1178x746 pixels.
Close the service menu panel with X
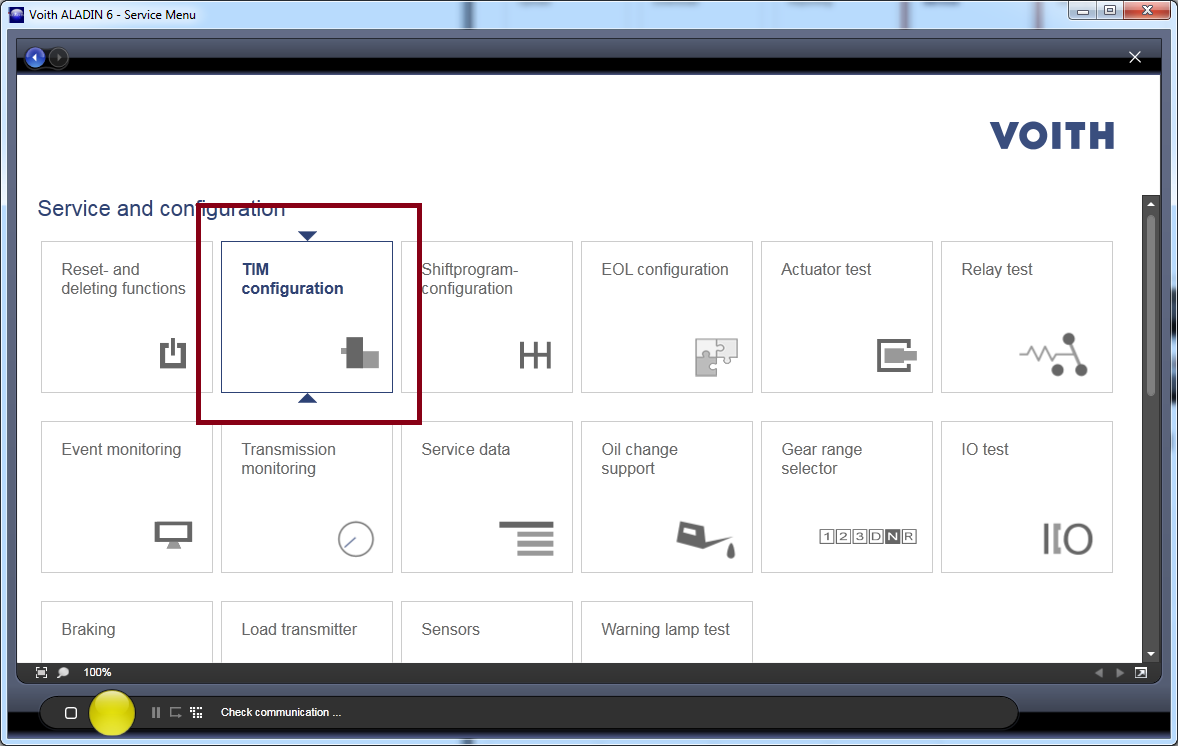(1134, 57)
